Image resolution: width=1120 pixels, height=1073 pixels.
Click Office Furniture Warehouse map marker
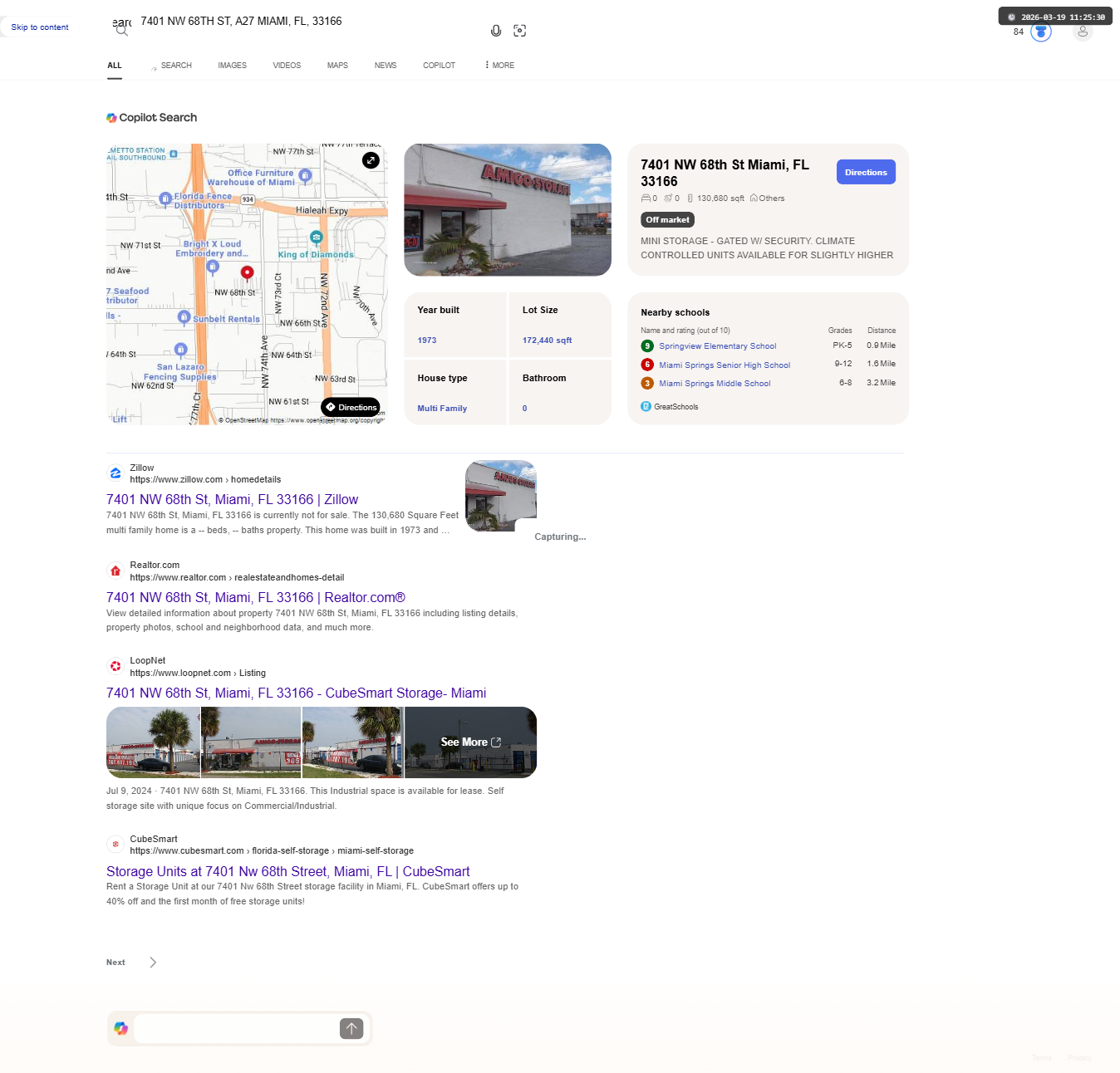305,175
